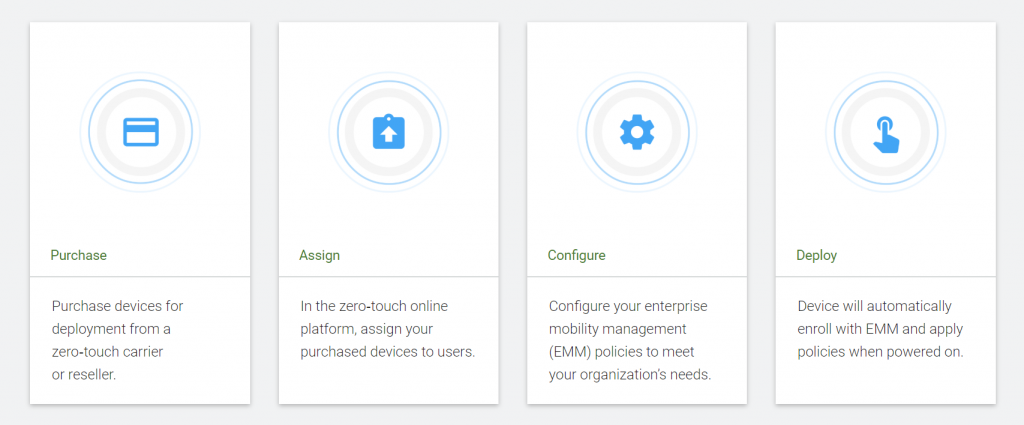Click the gear Configure icon
Viewport: 1024px width, 425px height.
[637, 132]
